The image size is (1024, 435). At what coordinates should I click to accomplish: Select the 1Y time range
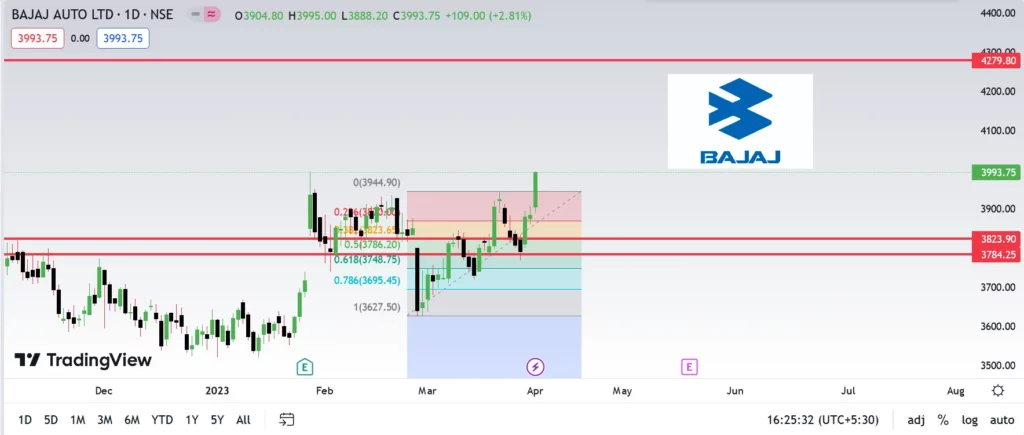pos(192,420)
